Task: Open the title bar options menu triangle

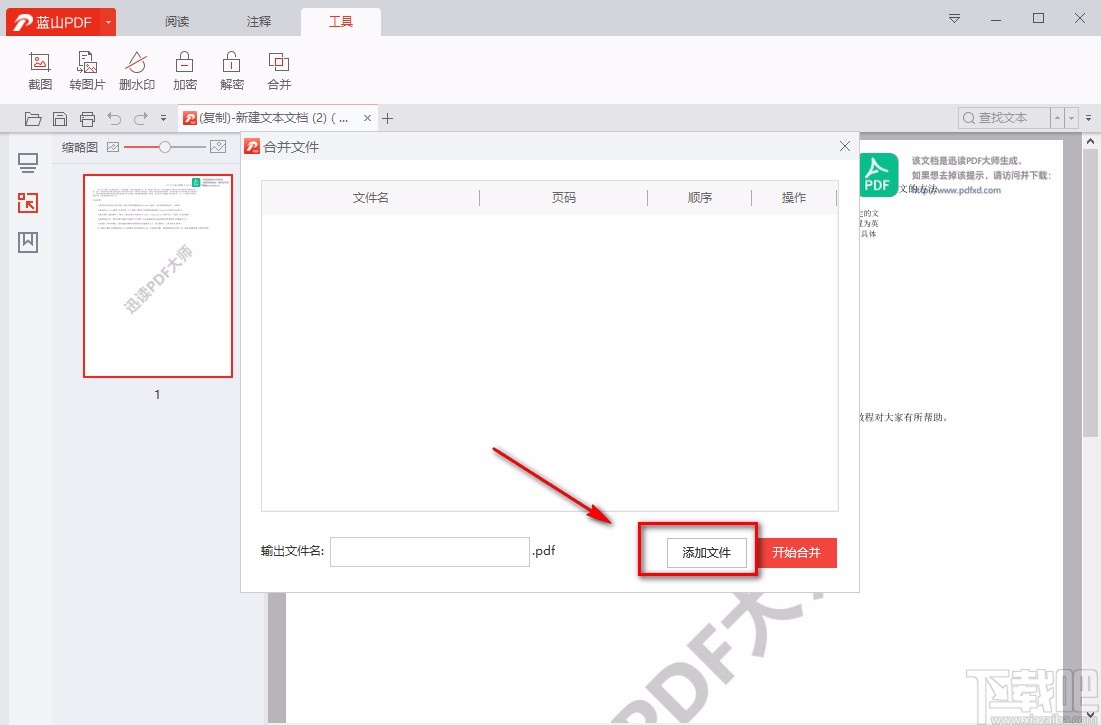Action: point(954,18)
